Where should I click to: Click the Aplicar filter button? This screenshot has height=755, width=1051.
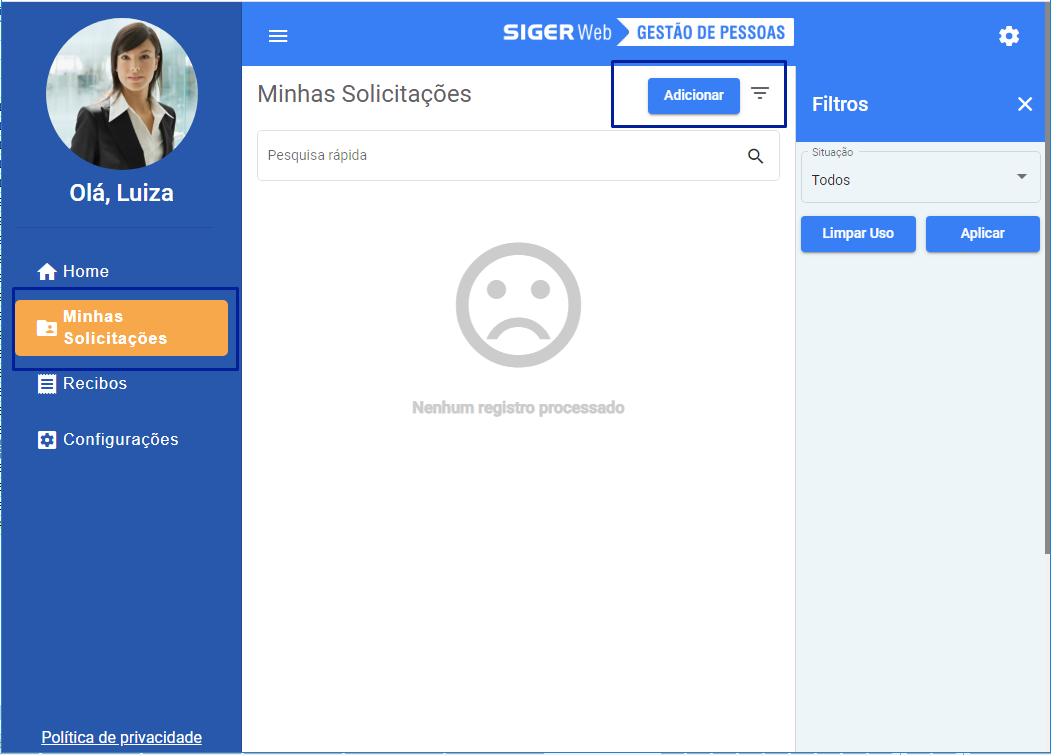coord(983,234)
